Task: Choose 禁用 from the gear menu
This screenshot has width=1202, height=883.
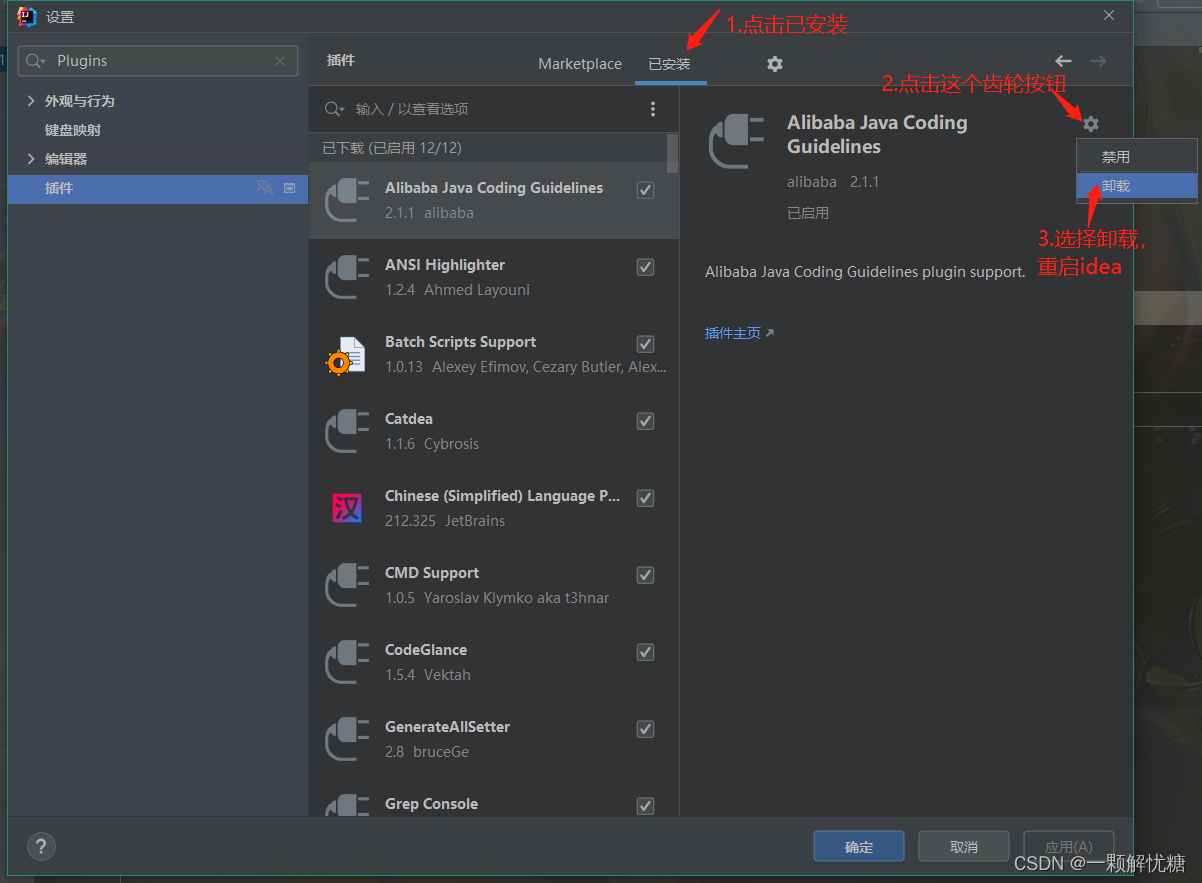Action: [x=1137, y=157]
